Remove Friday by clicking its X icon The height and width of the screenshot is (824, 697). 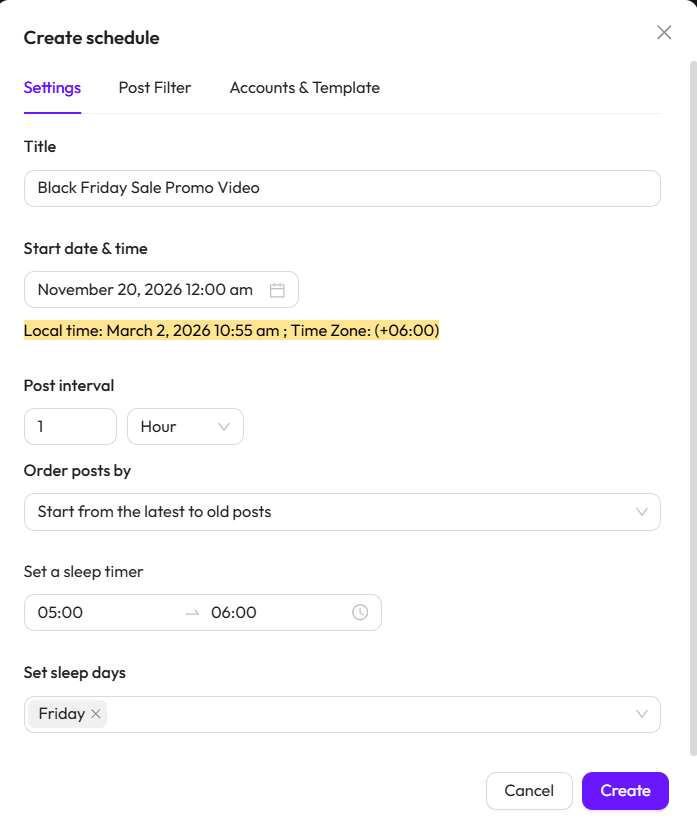tap(96, 714)
